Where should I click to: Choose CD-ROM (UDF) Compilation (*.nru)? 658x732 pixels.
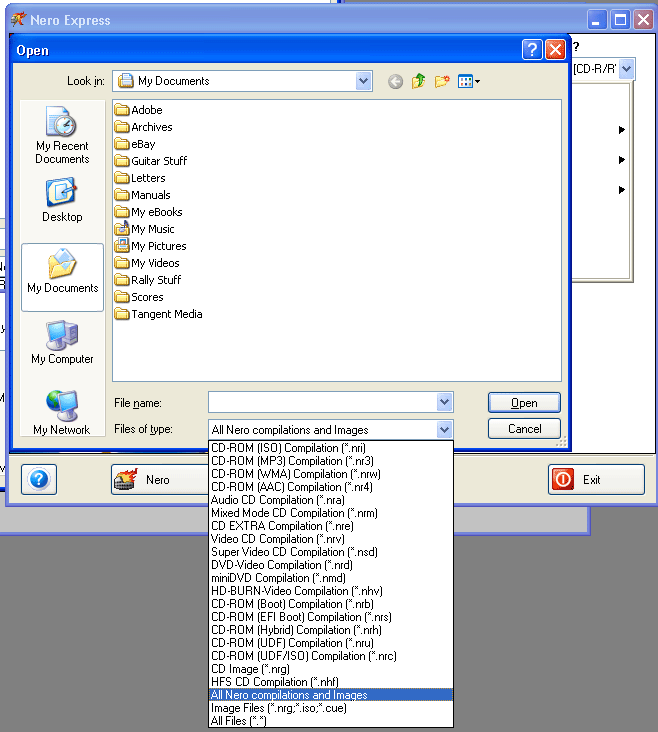331,643
